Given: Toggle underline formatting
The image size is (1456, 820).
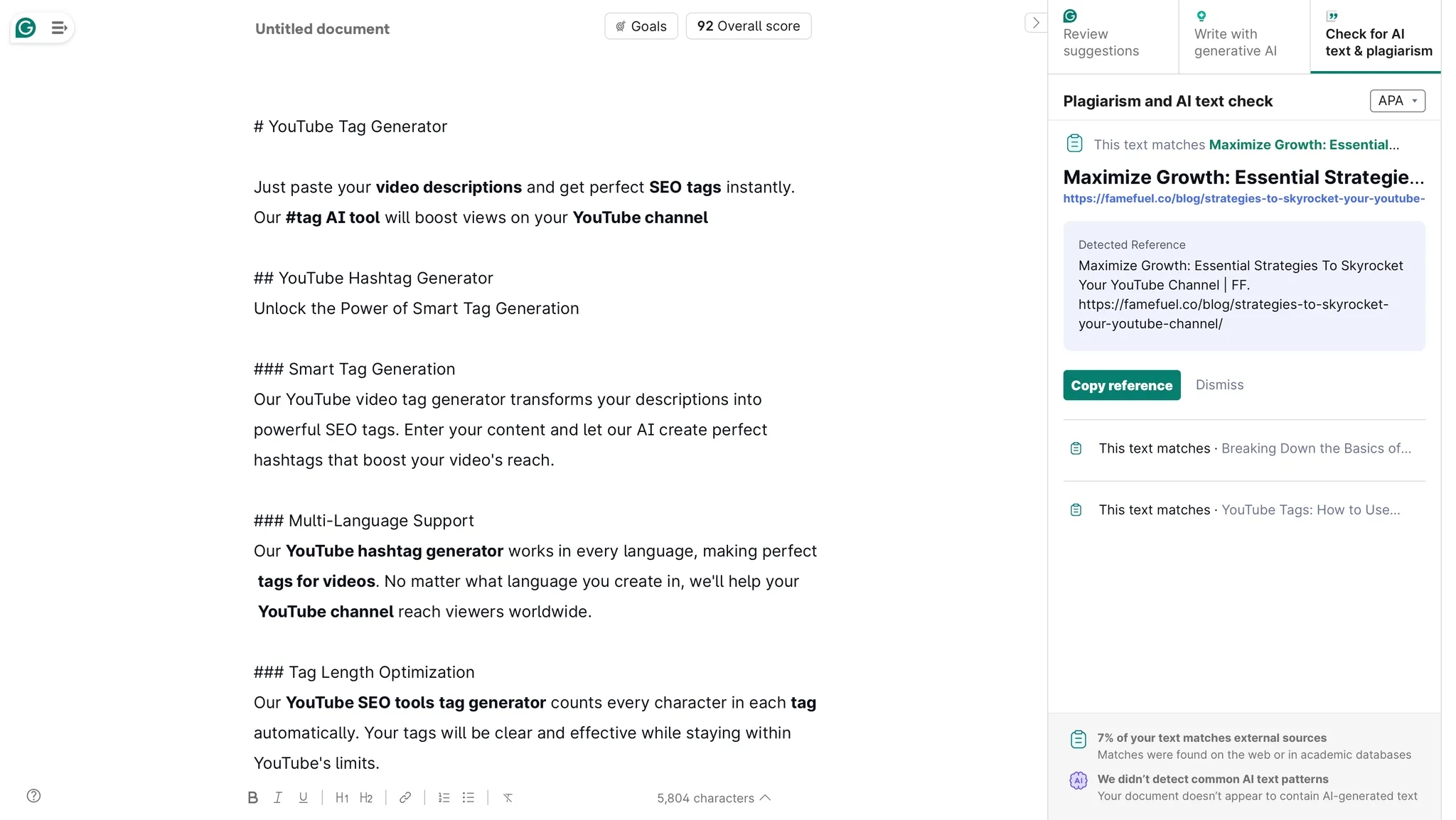Looking at the screenshot, I should (x=303, y=797).
